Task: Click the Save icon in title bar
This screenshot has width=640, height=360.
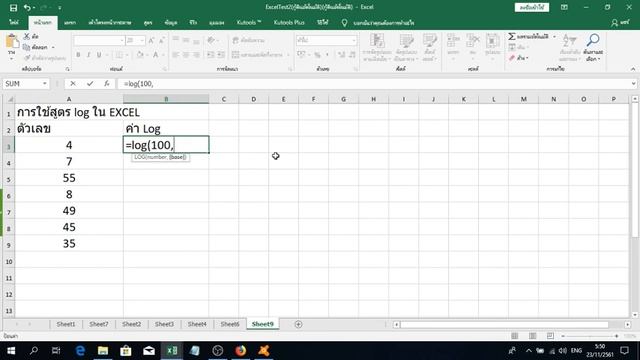Action: point(13,8)
